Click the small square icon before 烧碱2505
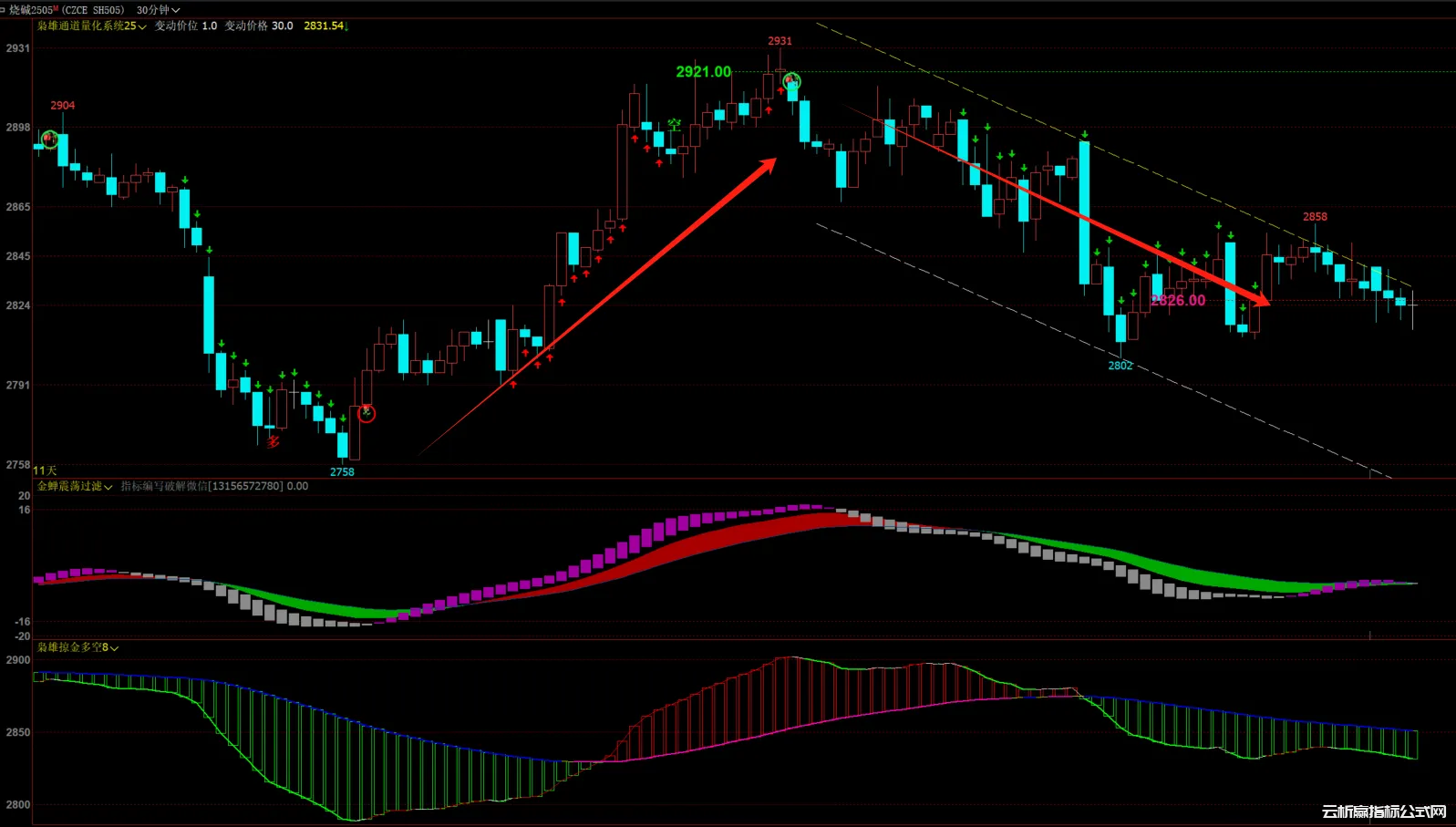Viewport: 1456px width, 827px height. click(x=3, y=10)
